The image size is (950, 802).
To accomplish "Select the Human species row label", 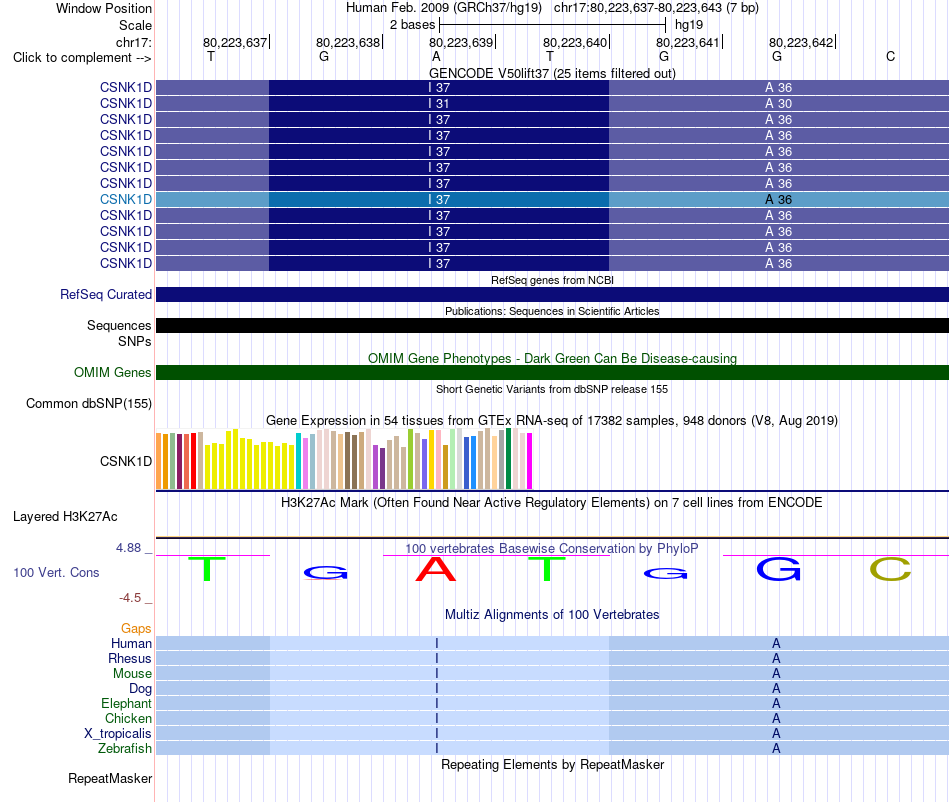I will click(x=131, y=643).
